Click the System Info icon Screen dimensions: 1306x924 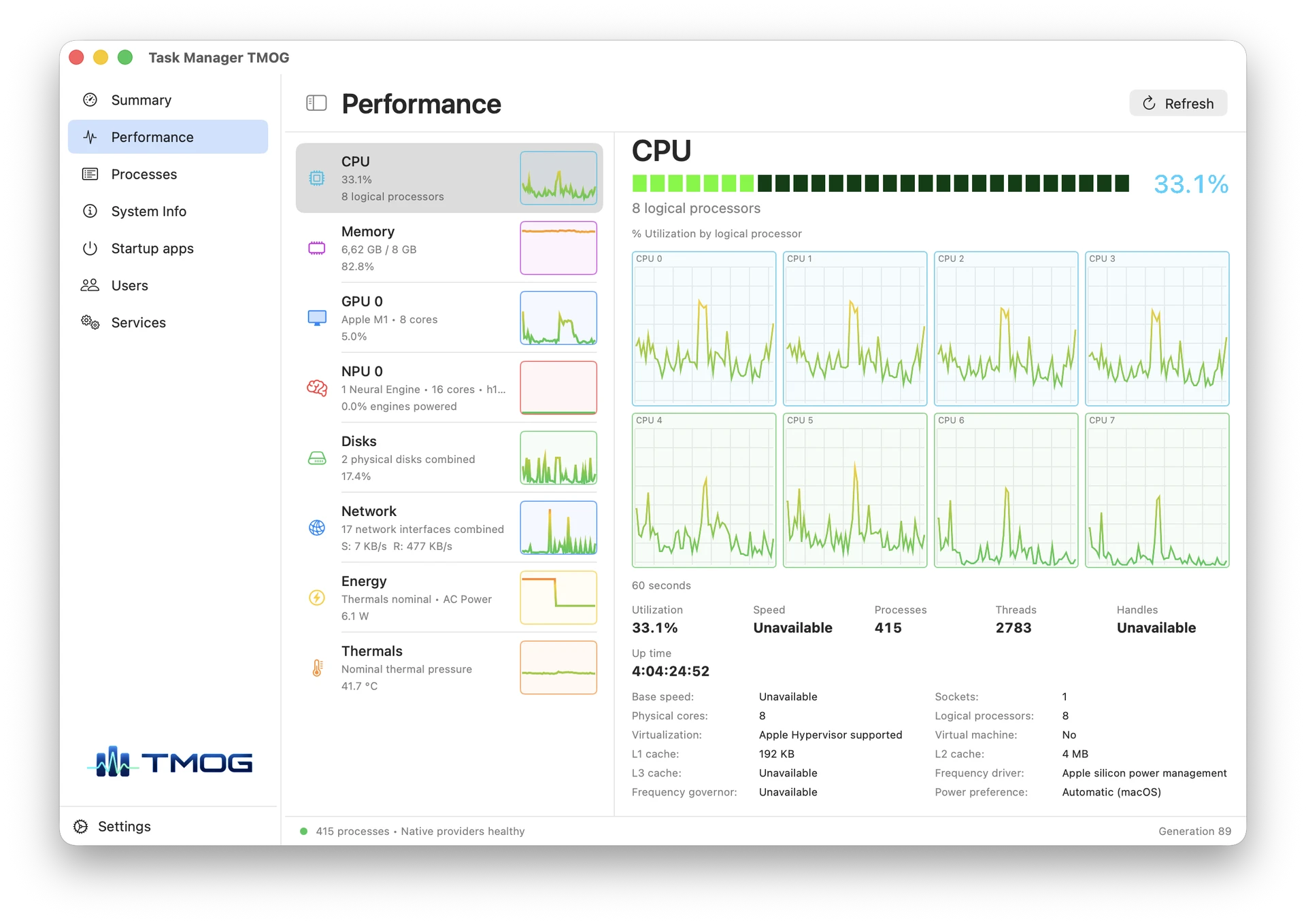[90, 211]
